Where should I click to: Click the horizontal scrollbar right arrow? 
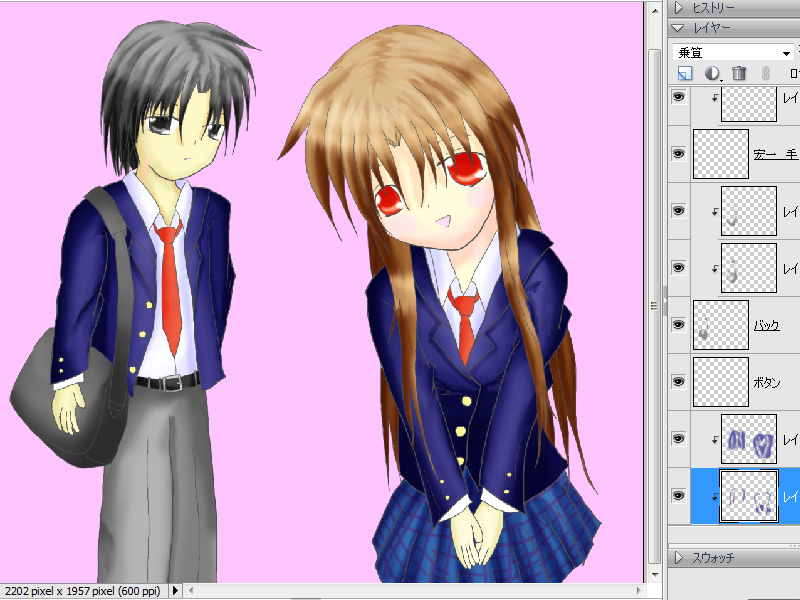[638, 591]
